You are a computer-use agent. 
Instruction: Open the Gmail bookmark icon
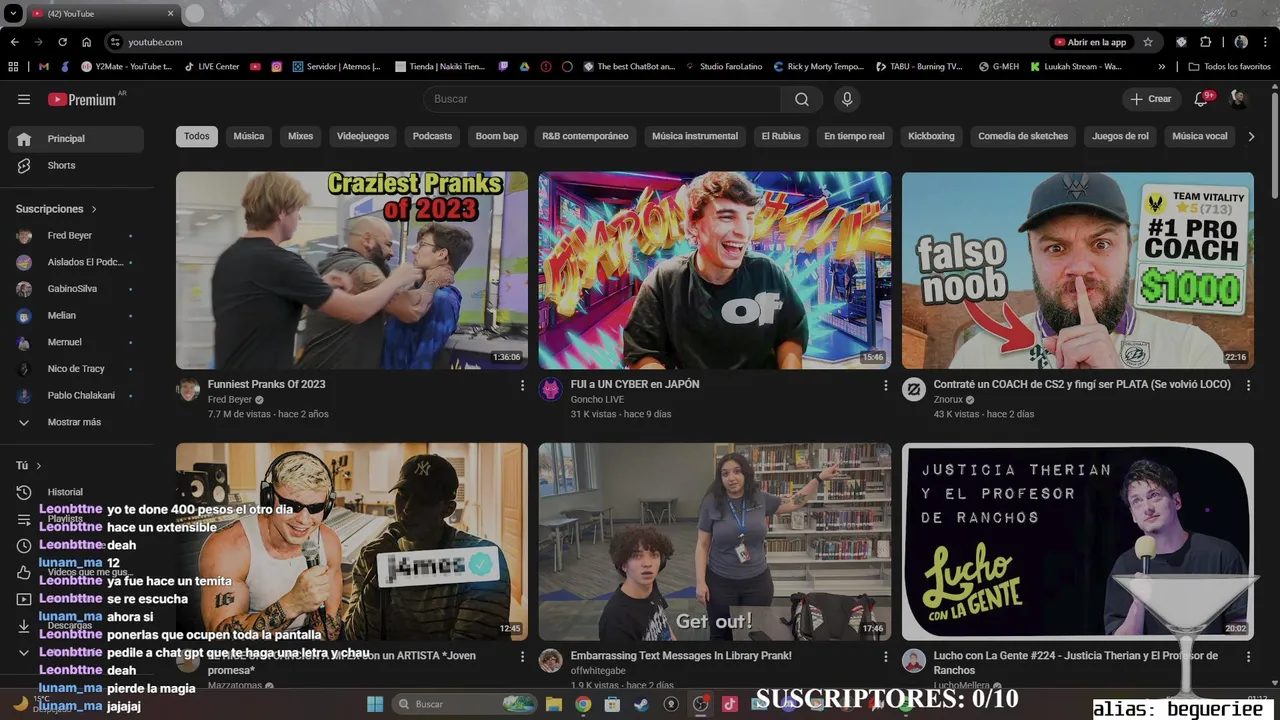(x=43, y=67)
